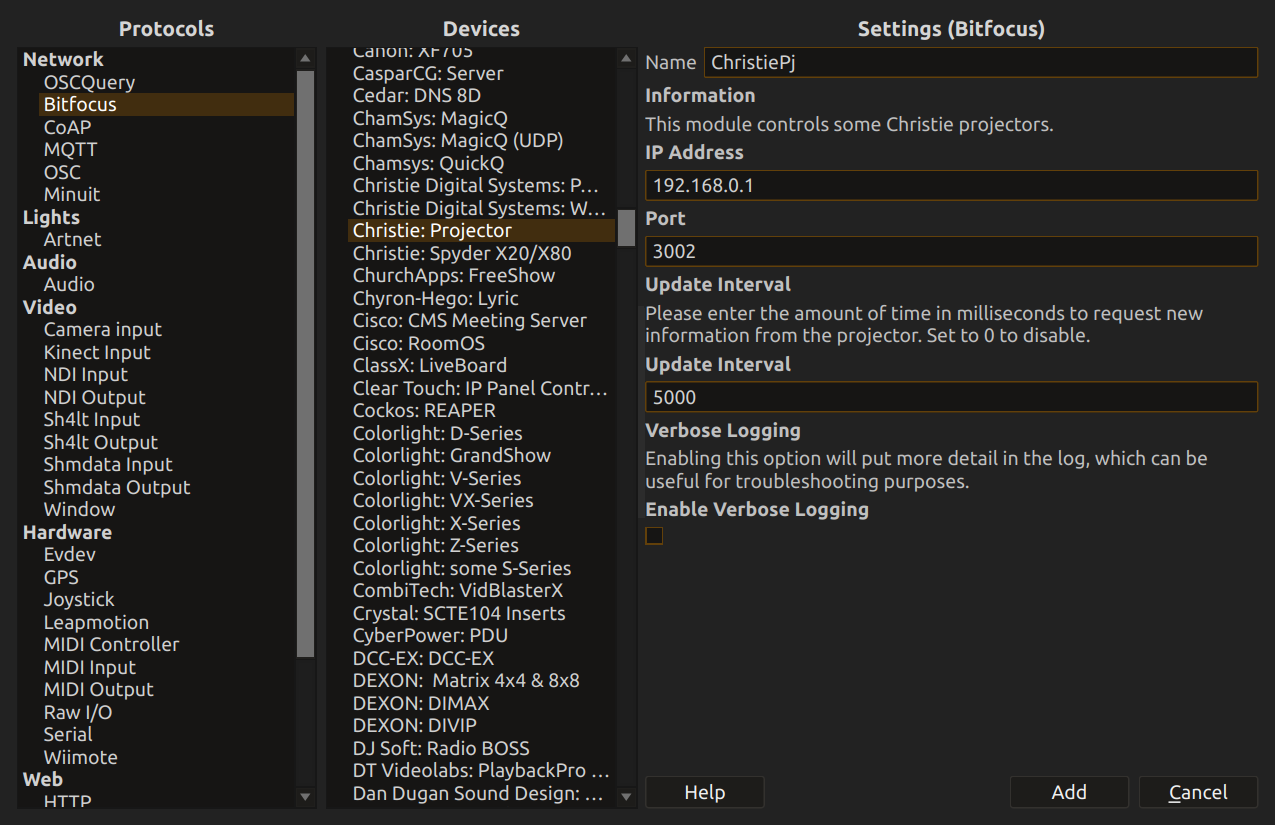The width and height of the screenshot is (1275, 825).
Task: Click the Devices list scrollbar handle
Action: tap(626, 227)
